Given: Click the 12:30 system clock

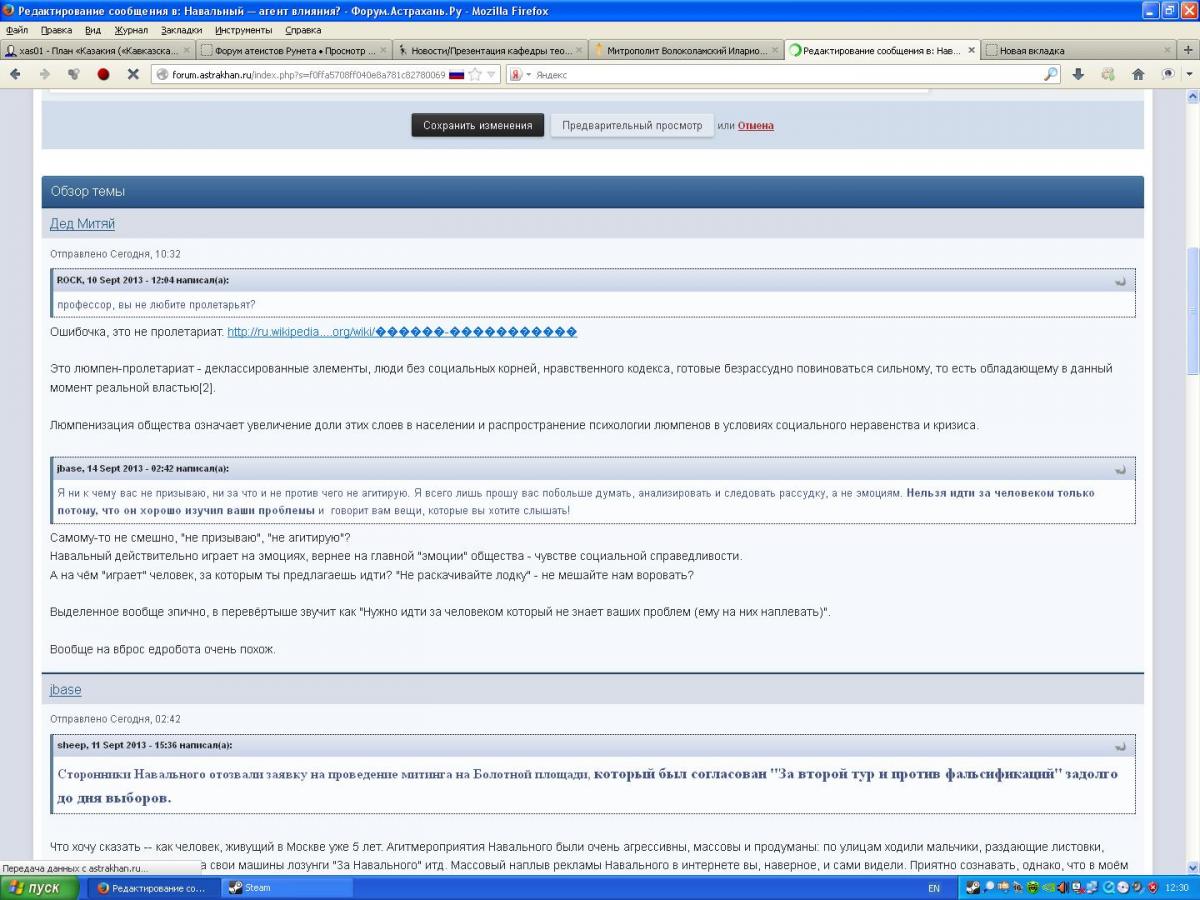Looking at the screenshot, I should point(1177,888).
